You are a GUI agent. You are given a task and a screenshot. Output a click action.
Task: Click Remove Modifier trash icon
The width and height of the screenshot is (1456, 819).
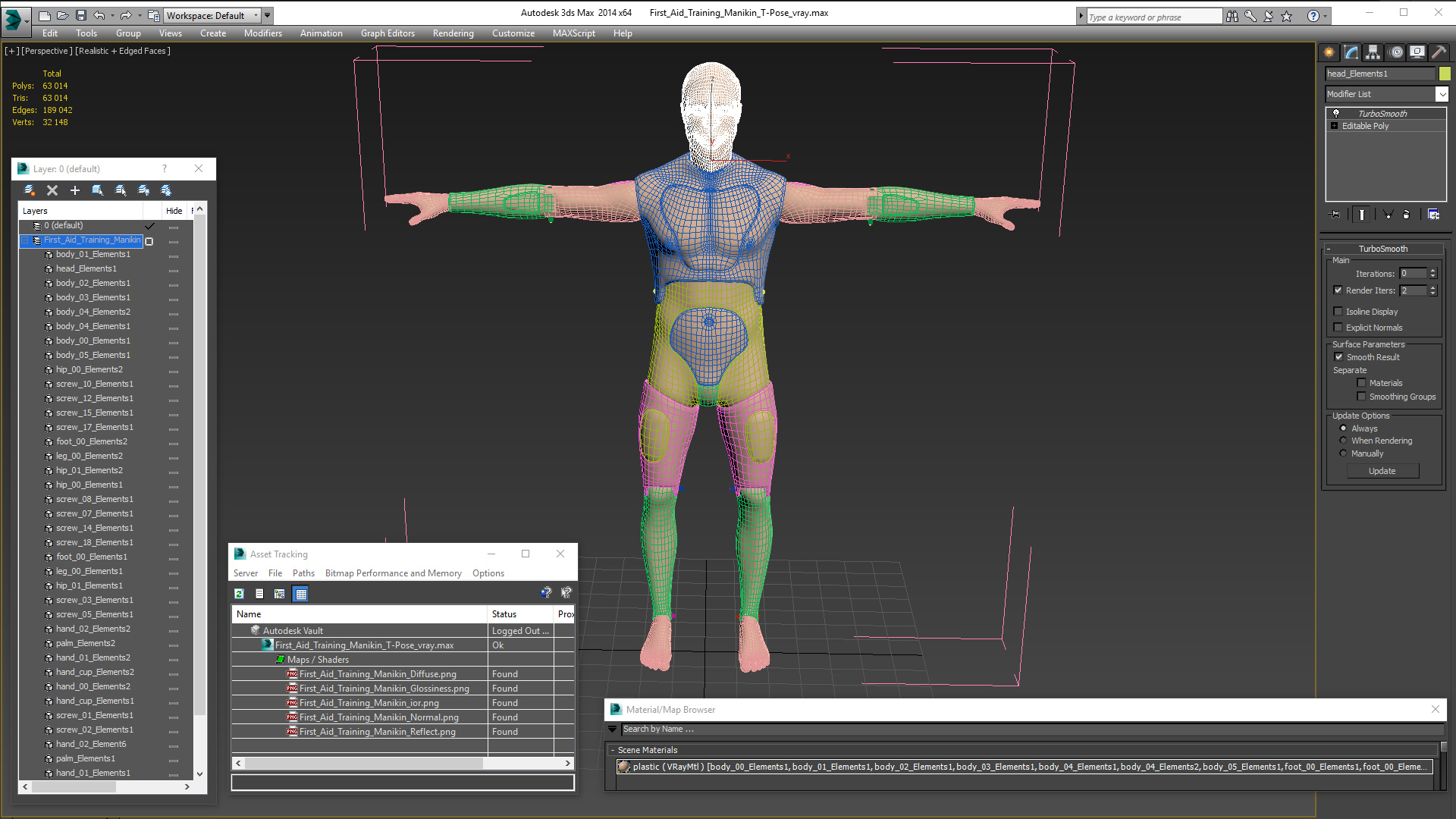pos(1406,215)
